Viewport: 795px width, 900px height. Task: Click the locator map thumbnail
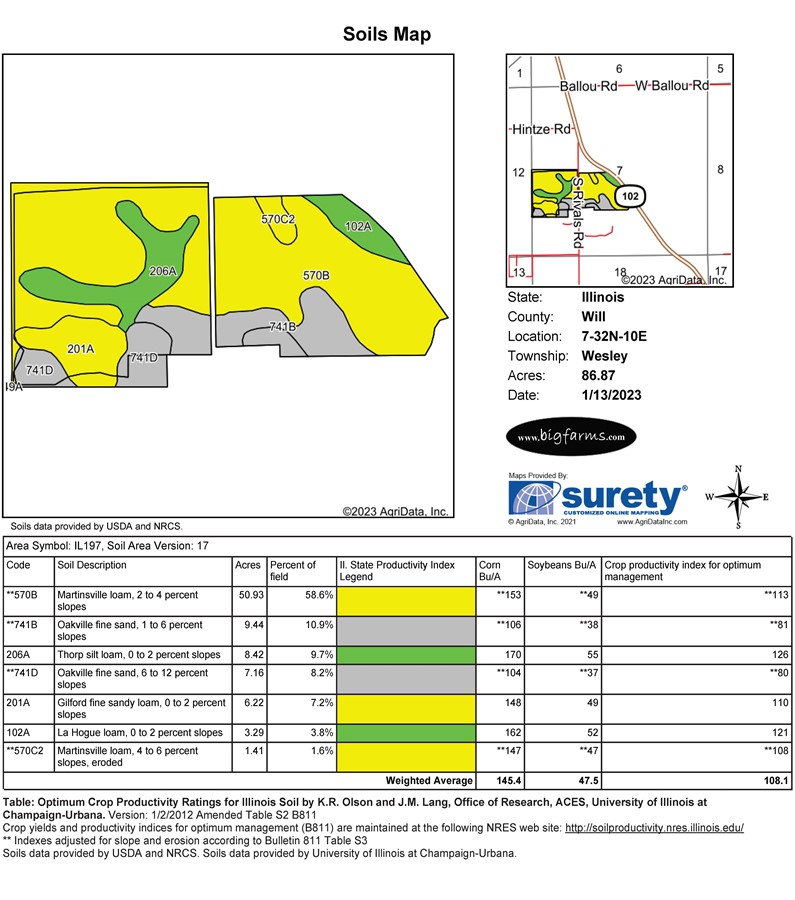pos(620,170)
